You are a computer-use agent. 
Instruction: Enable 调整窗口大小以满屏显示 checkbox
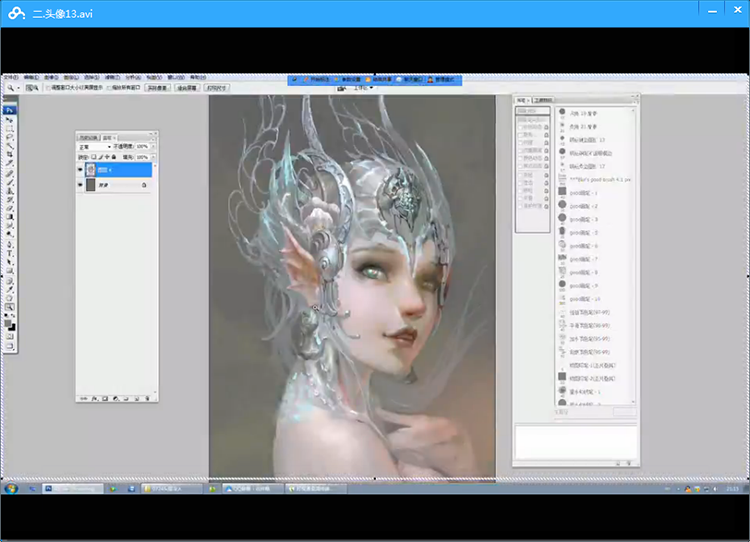(x=48, y=88)
